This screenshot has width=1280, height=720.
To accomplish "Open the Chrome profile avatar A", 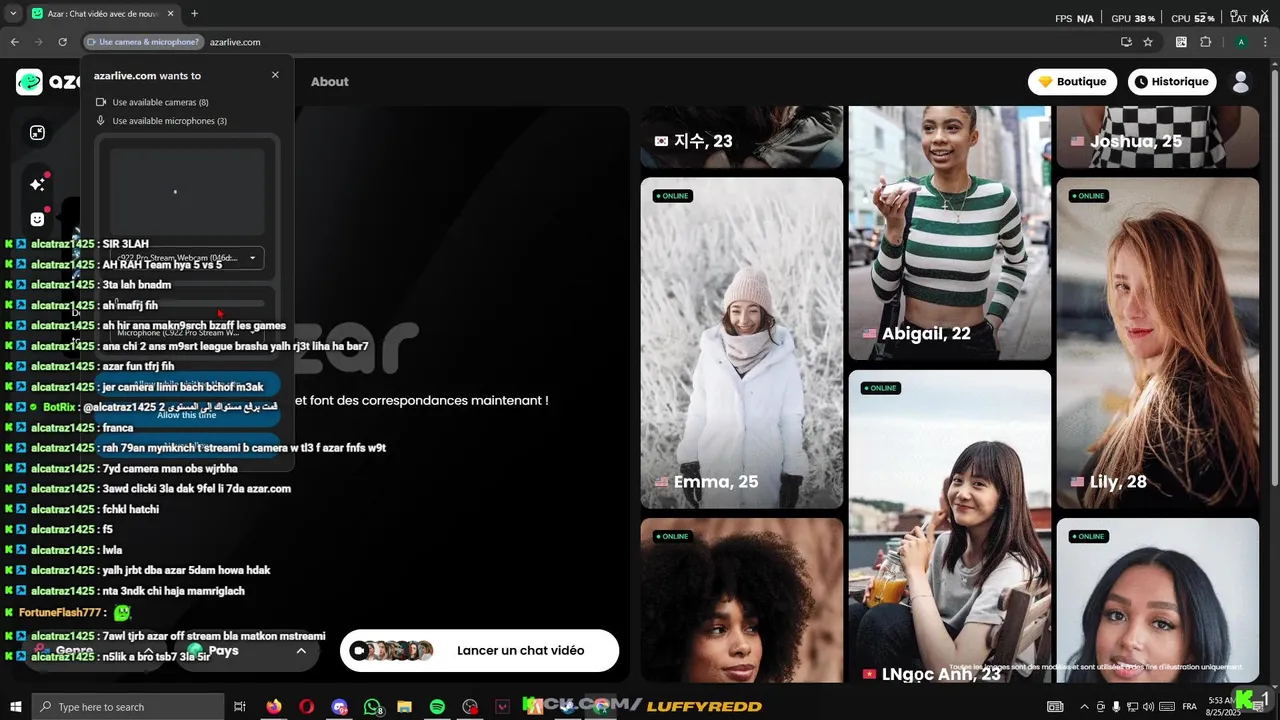I will pyautogui.click(x=1241, y=42).
